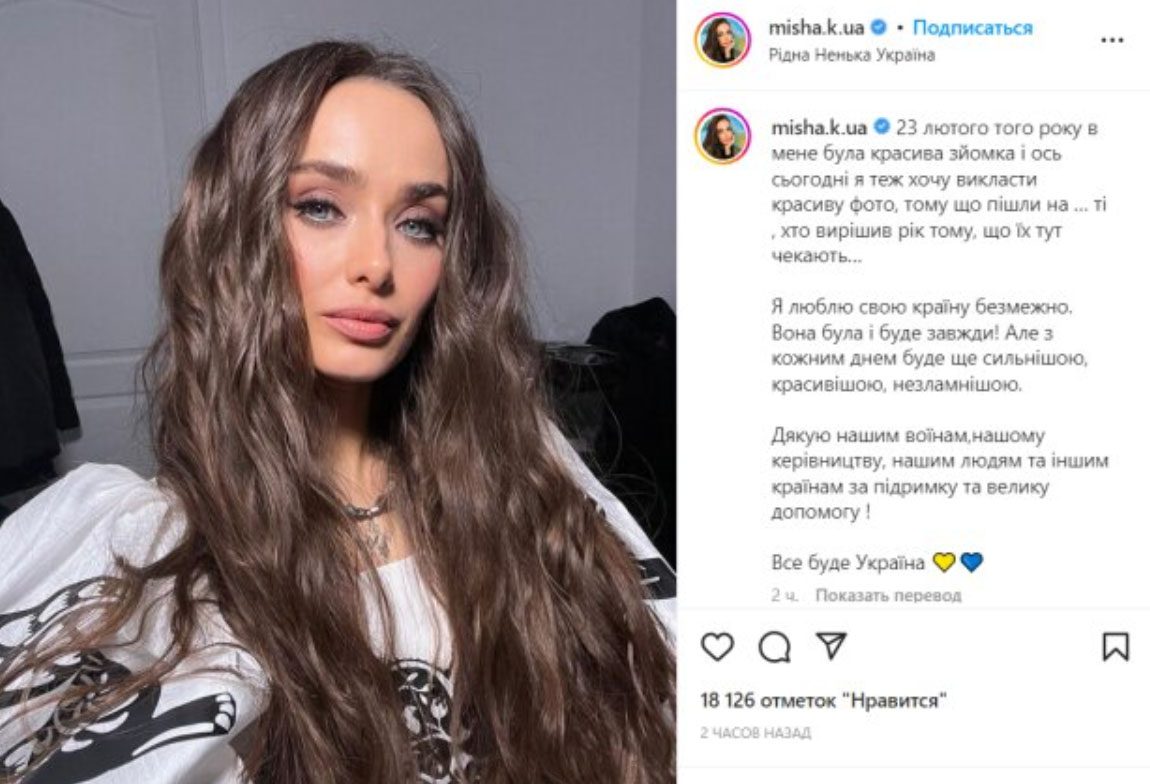The image size is (1150, 784).
Task: Open misha.k.ua username in post header
Action: [816, 28]
